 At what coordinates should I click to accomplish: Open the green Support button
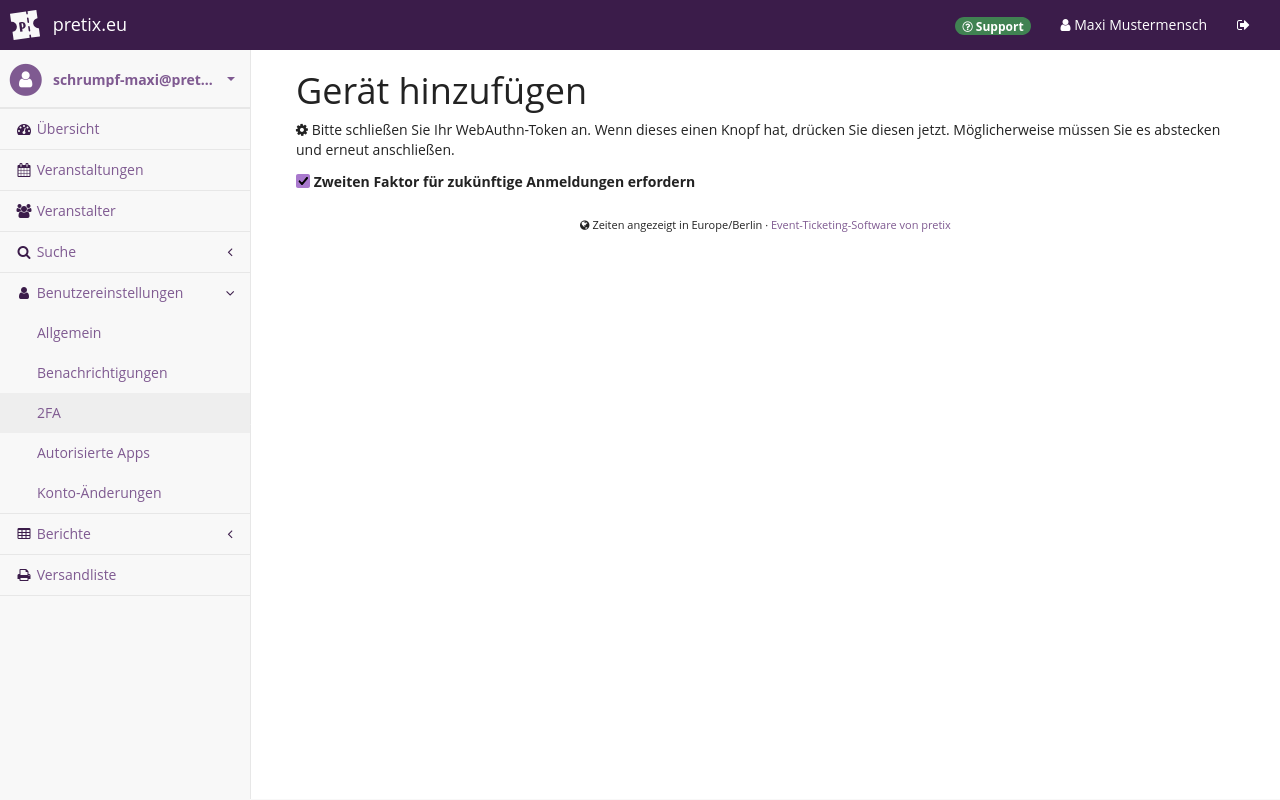click(x=993, y=26)
